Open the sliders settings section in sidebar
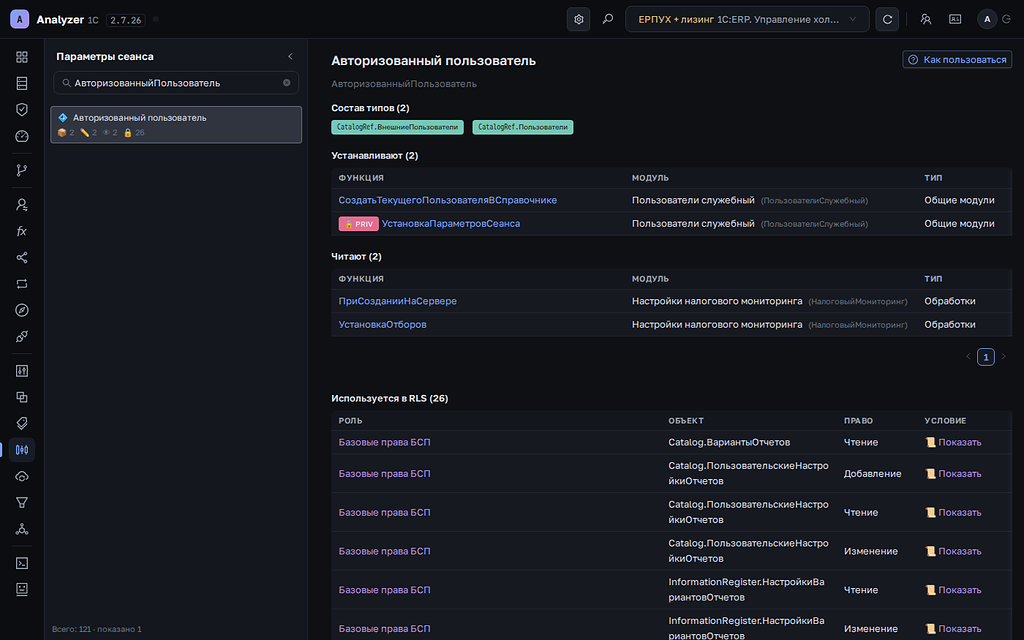The height and width of the screenshot is (640, 1024). coord(22,371)
